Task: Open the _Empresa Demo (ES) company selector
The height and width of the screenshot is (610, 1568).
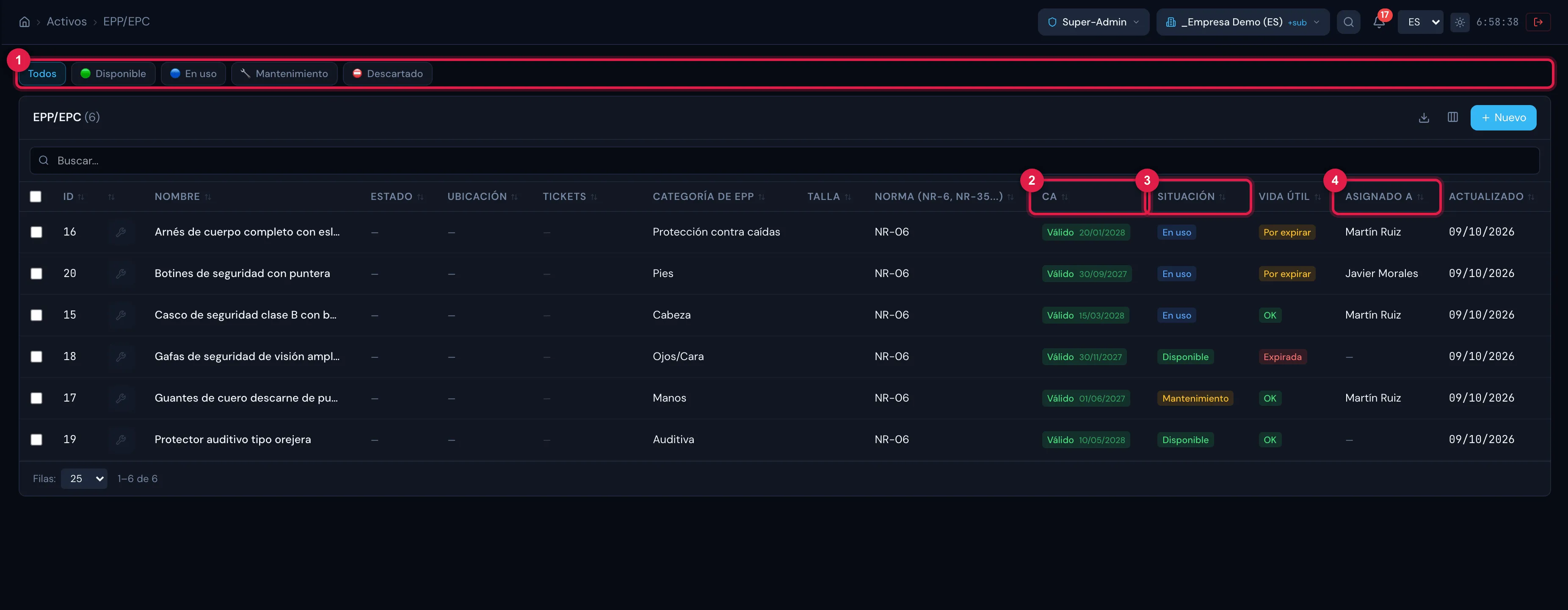Action: (1242, 22)
